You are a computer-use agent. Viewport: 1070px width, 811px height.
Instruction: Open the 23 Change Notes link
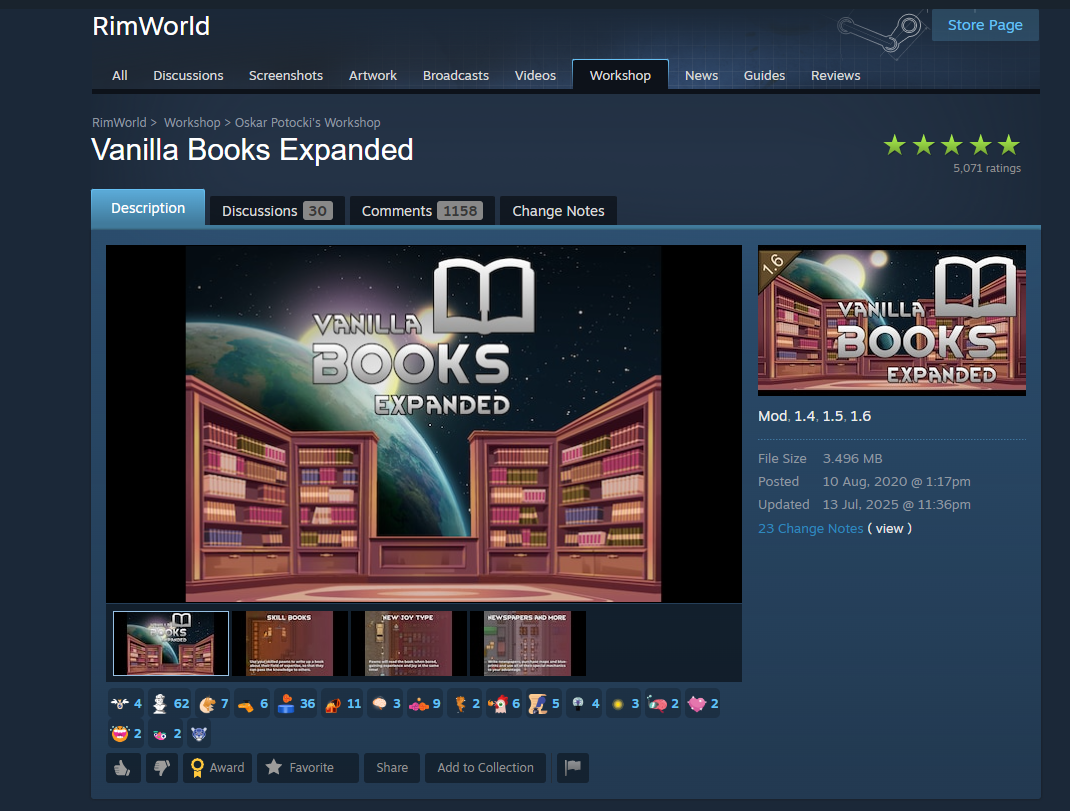pos(810,528)
